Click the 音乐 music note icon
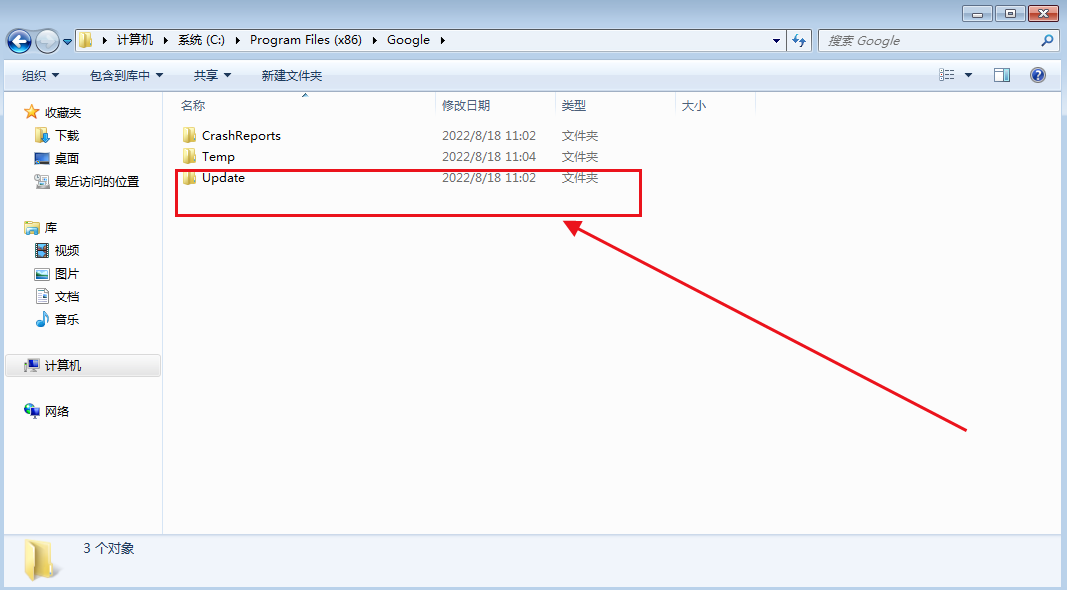Image resolution: width=1067 pixels, height=590 pixels. pos(42,318)
